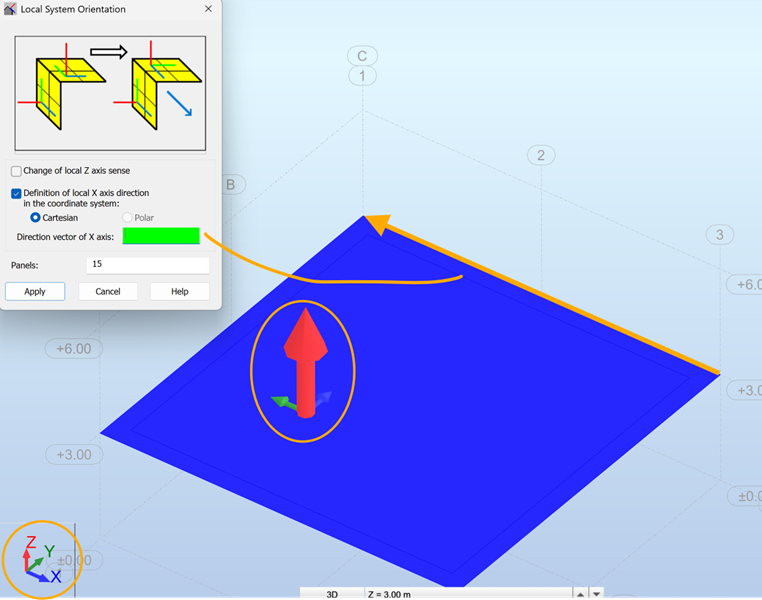Increase work plane level with up arrow
Image resolution: width=762 pixels, height=600 pixels.
[x=580, y=594]
